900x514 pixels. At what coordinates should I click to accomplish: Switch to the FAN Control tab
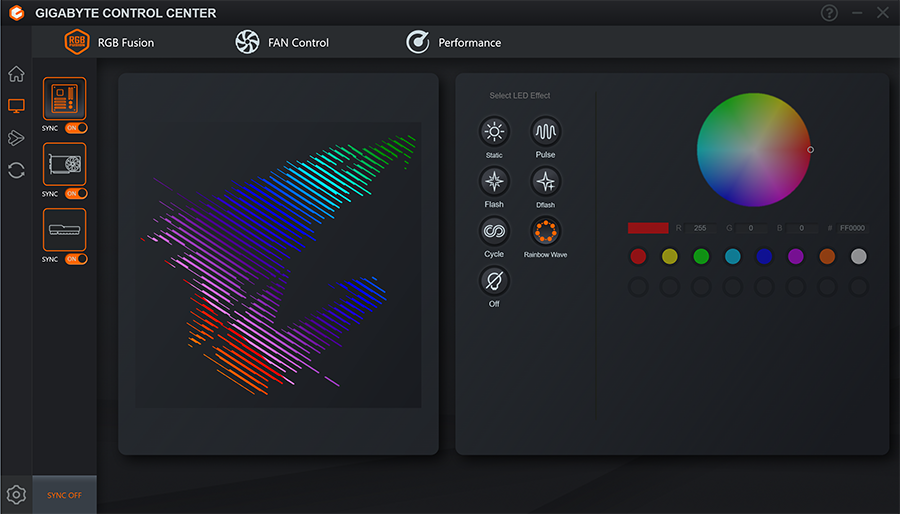[282, 42]
